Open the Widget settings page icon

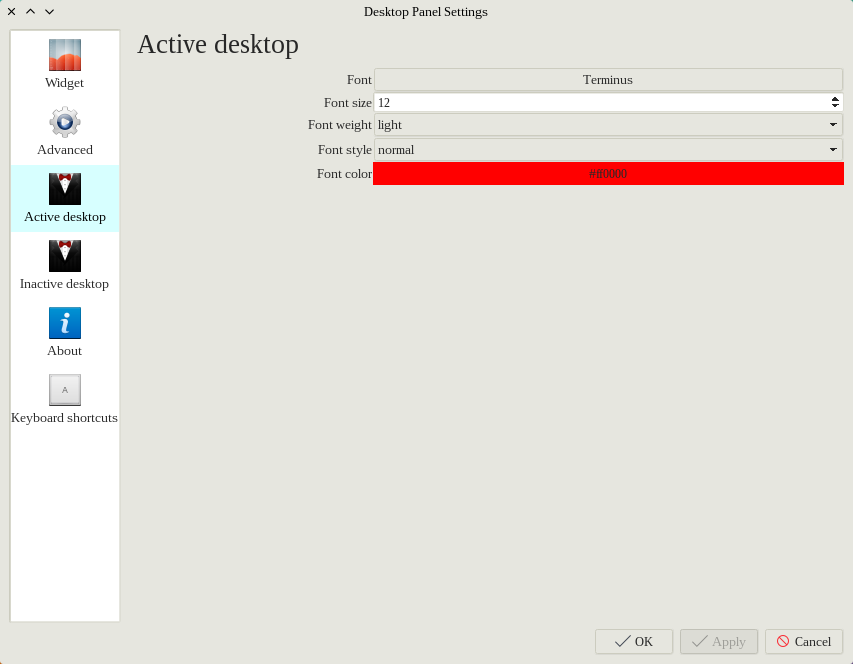tap(65, 55)
